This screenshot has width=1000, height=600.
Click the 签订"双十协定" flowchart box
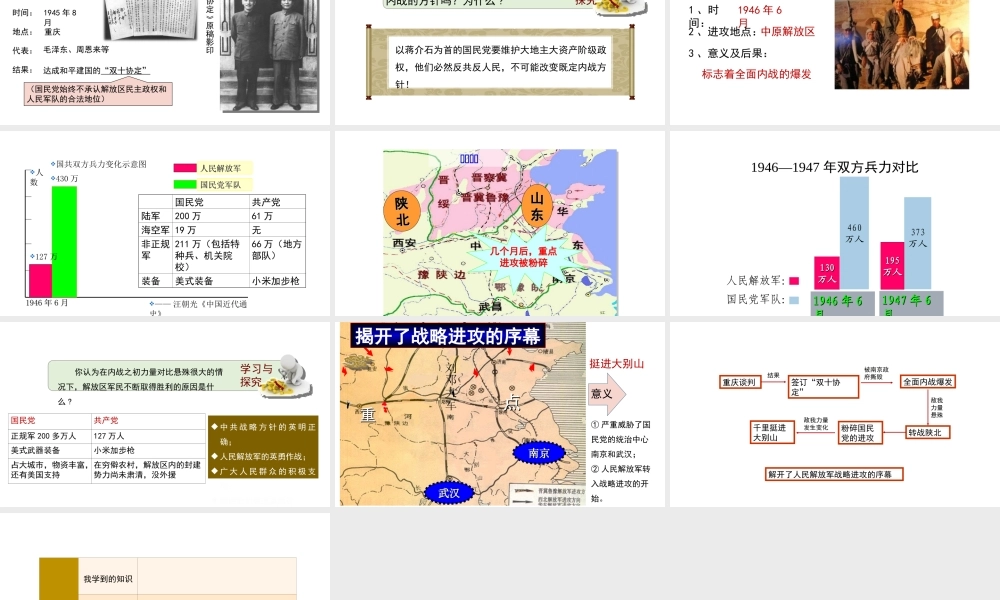pyautogui.click(x=823, y=386)
